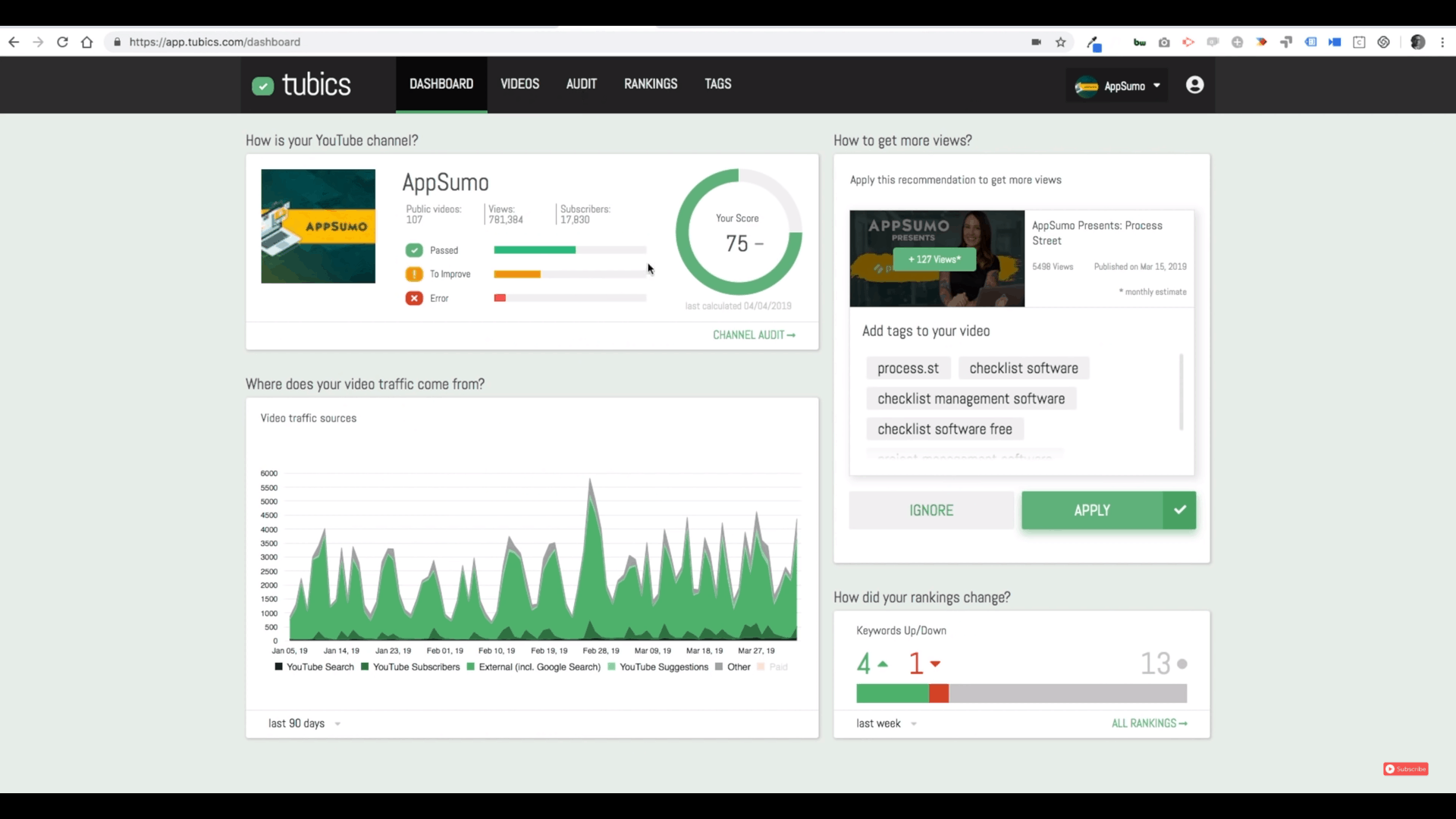Select the process.st tag
The height and width of the screenshot is (819, 1456).
point(908,369)
